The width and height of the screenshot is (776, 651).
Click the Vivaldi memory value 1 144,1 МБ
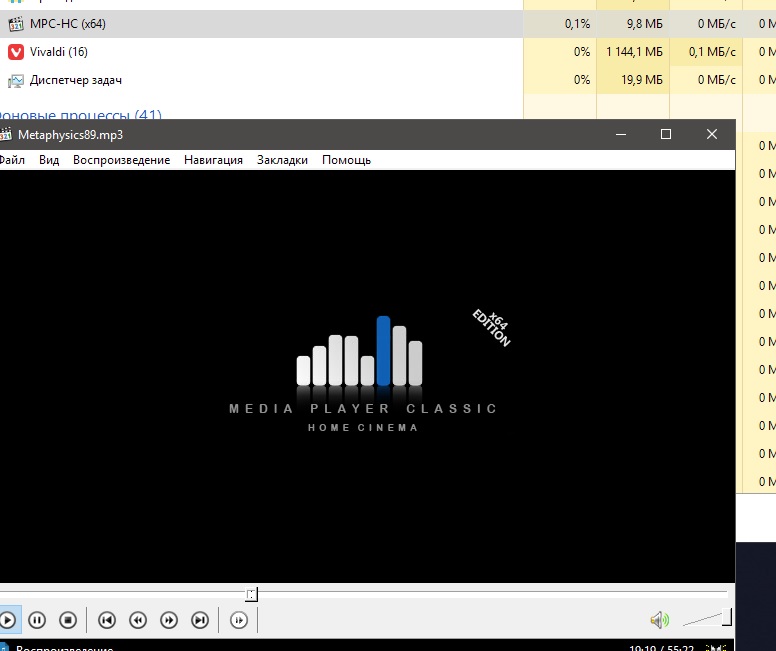(634, 51)
